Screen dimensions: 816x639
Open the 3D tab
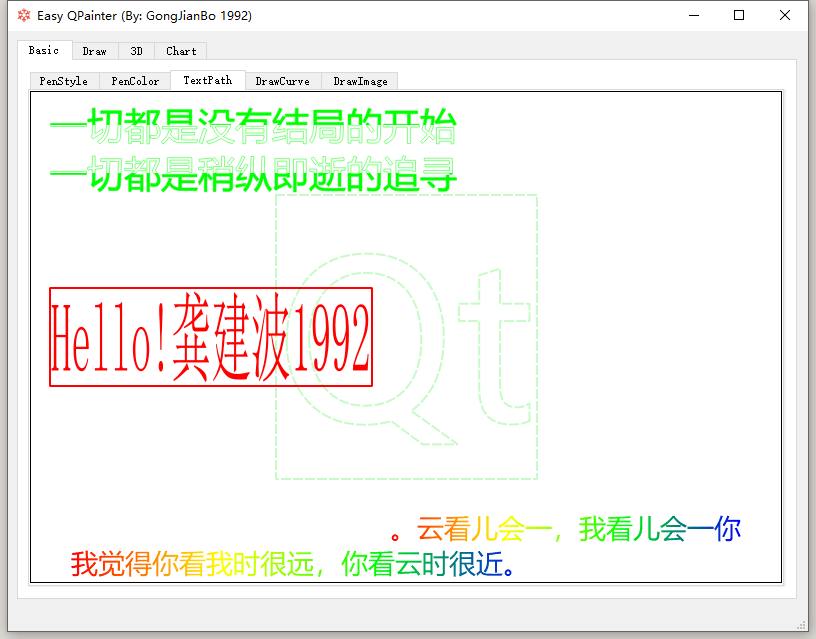136,52
